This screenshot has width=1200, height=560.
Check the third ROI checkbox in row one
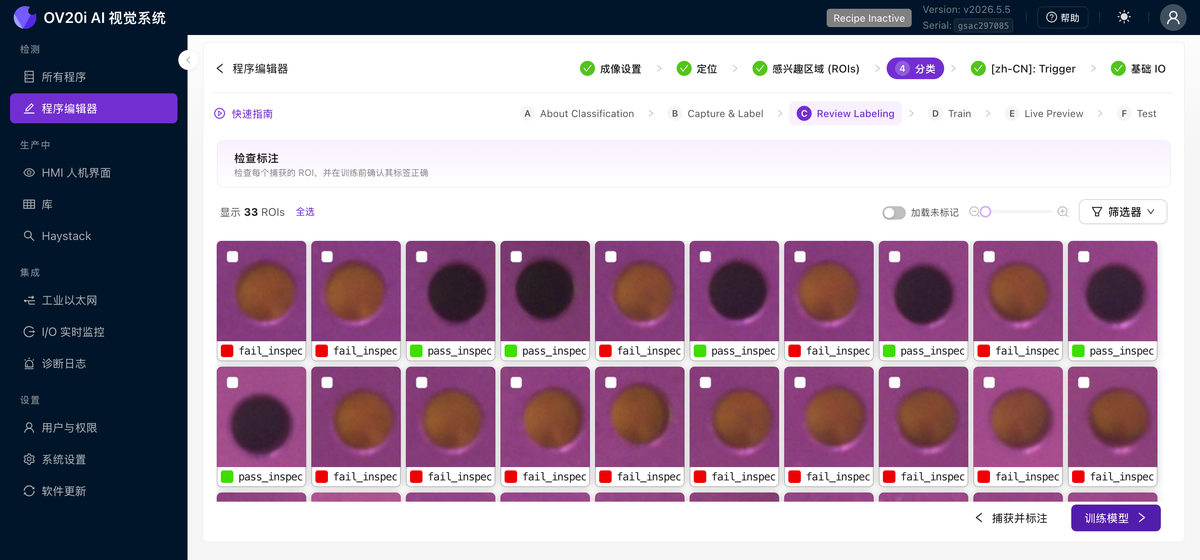click(422, 257)
